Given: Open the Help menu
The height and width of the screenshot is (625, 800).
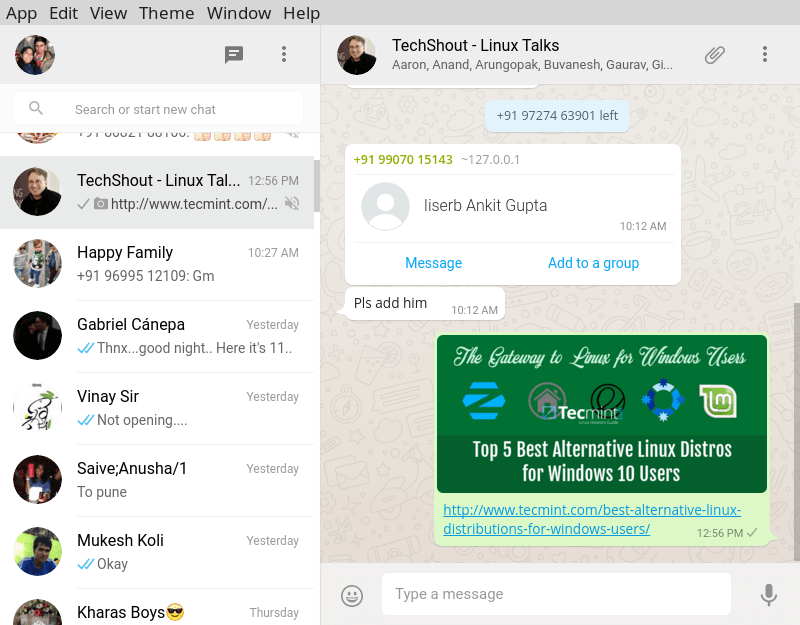Looking at the screenshot, I should click(x=302, y=13).
